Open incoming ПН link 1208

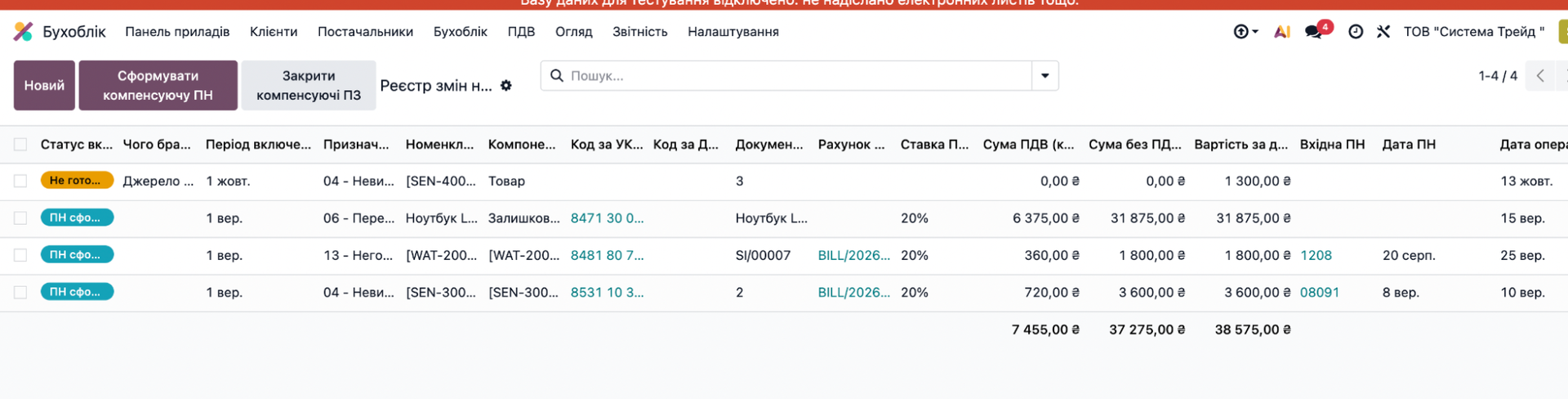(x=1316, y=255)
